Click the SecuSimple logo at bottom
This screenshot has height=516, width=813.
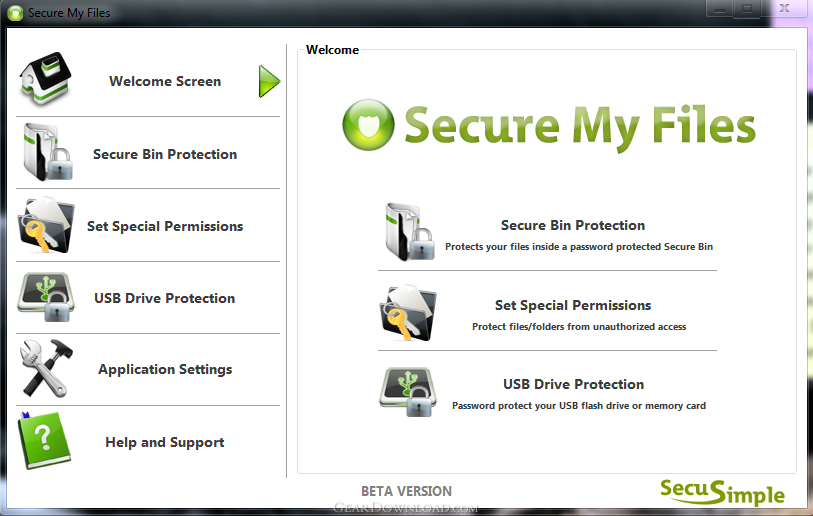click(x=722, y=492)
